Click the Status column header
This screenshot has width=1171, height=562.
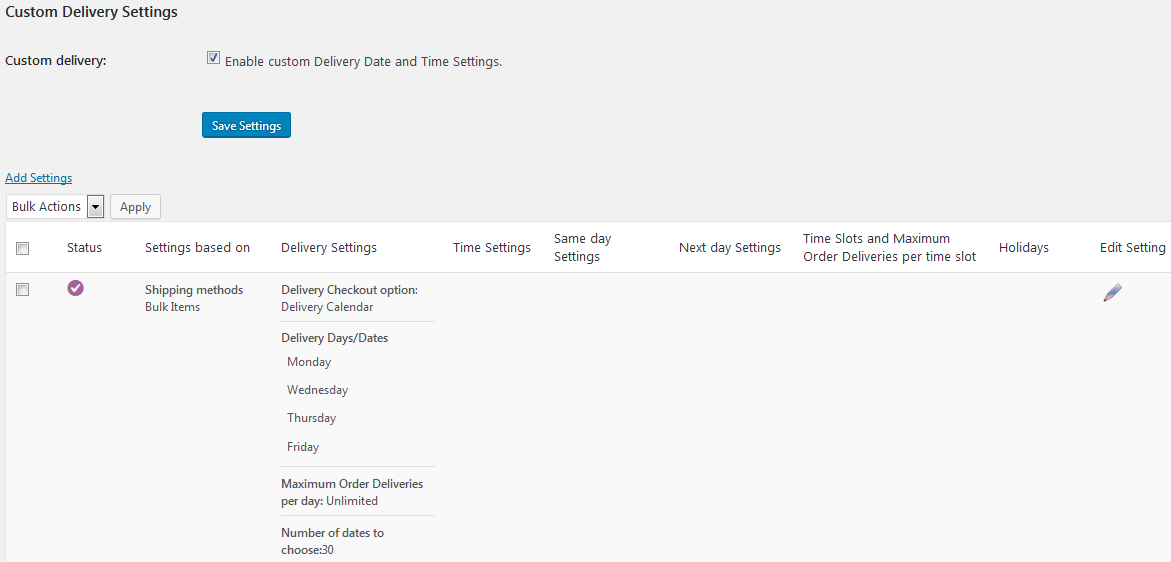coord(84,247)
